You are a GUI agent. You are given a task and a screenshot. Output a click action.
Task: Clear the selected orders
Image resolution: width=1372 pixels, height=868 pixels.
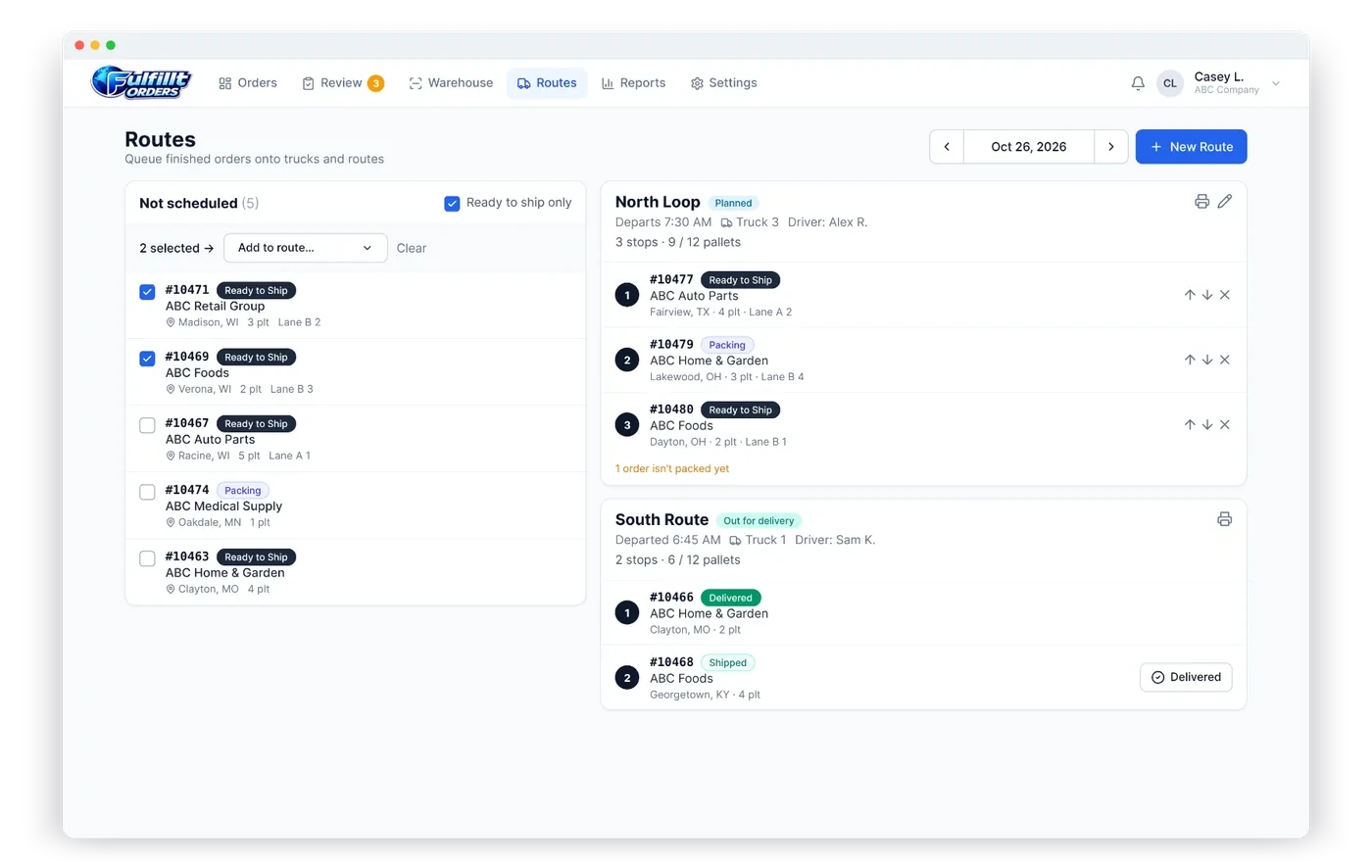pyautogui.click(x=412, y=248)
